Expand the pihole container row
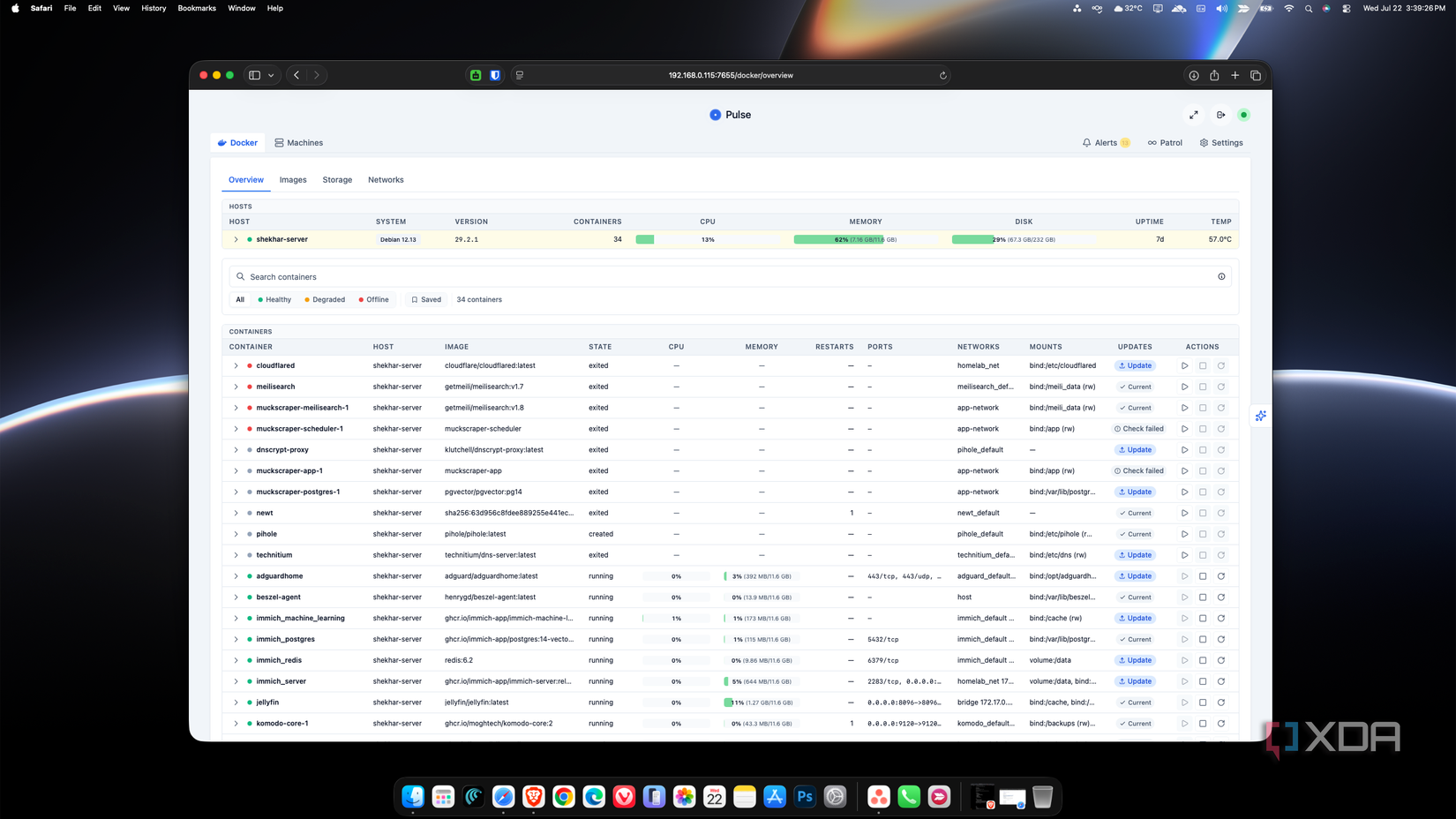Viewport: 1456px width, 819px height. 236,534
